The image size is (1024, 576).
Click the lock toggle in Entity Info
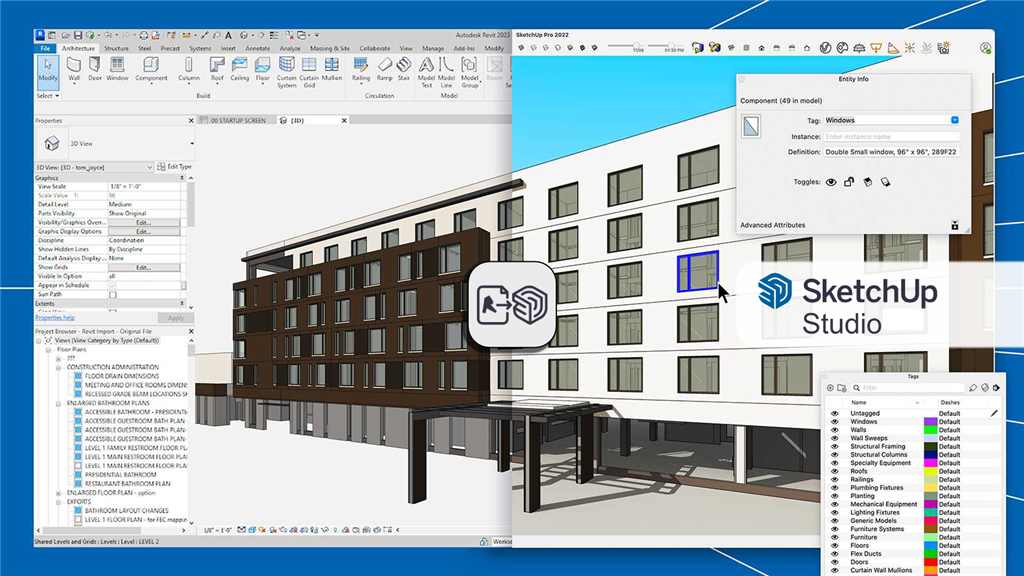[849, 182]
